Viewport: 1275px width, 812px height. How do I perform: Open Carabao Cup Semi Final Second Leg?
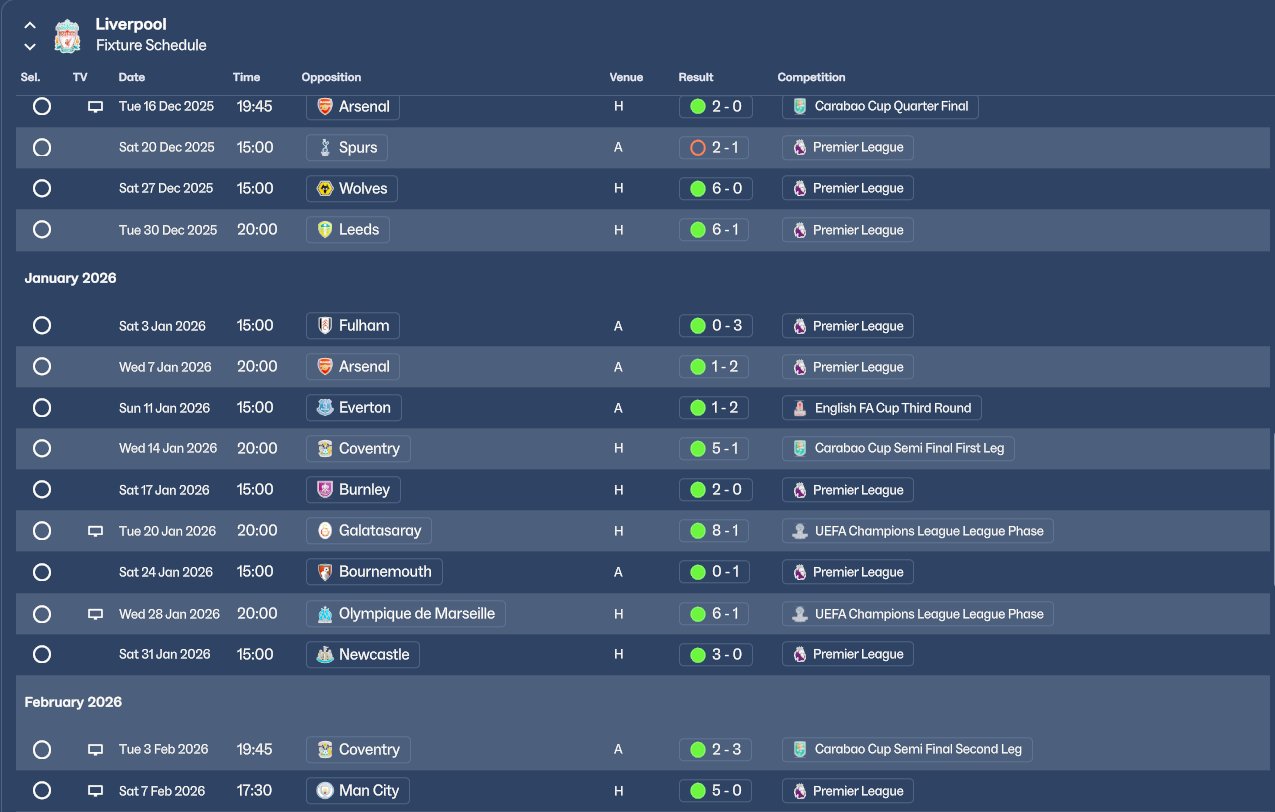(x=907, y=749)
